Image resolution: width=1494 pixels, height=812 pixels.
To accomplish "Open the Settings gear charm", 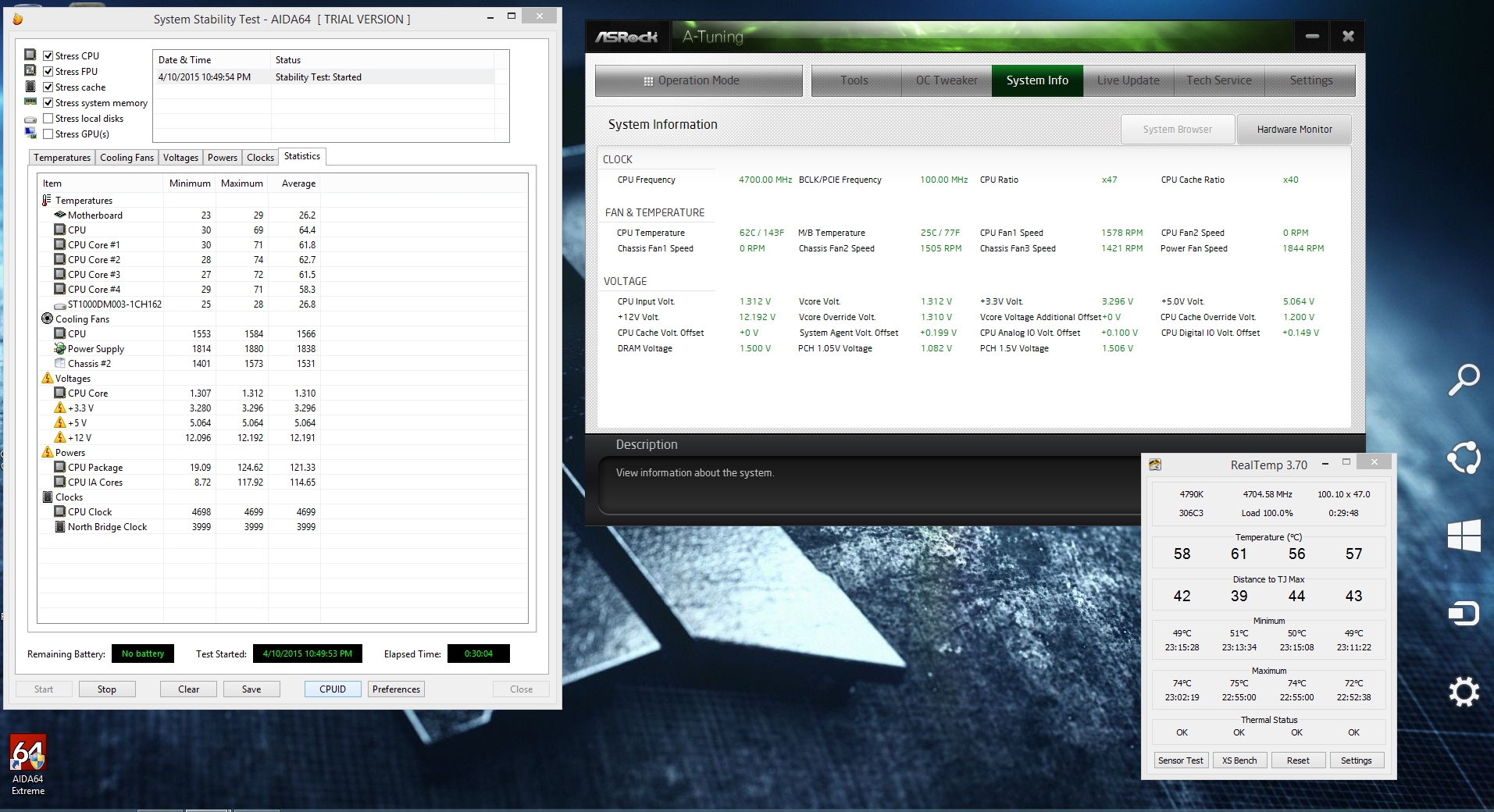I will coord(1464,692).
